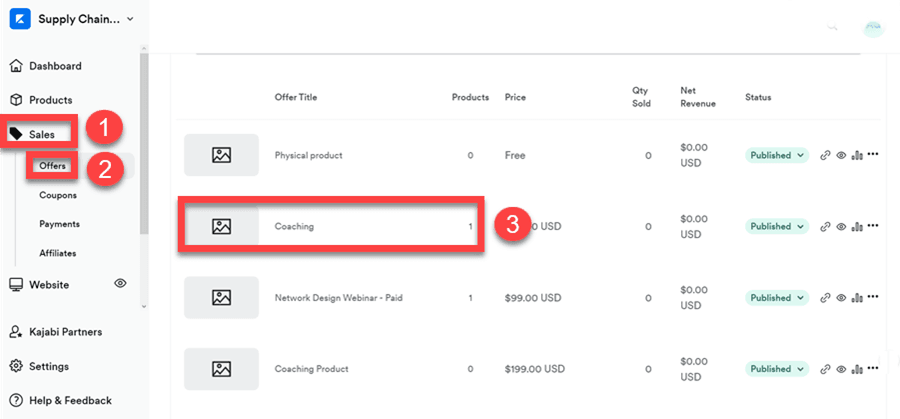Open analytics bar chart icon for Coaching offer
Image resolution: width=900 pixels, height=419 pixels.
coord(856,227)
